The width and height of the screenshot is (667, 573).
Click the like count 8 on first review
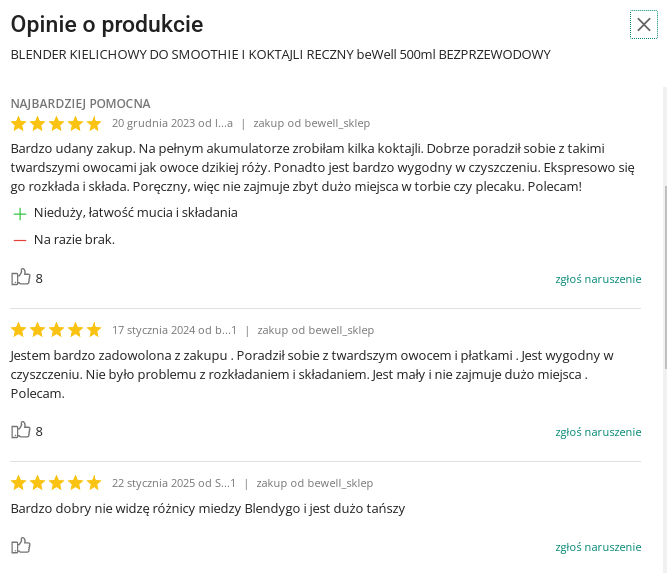(x=39, y=279)
